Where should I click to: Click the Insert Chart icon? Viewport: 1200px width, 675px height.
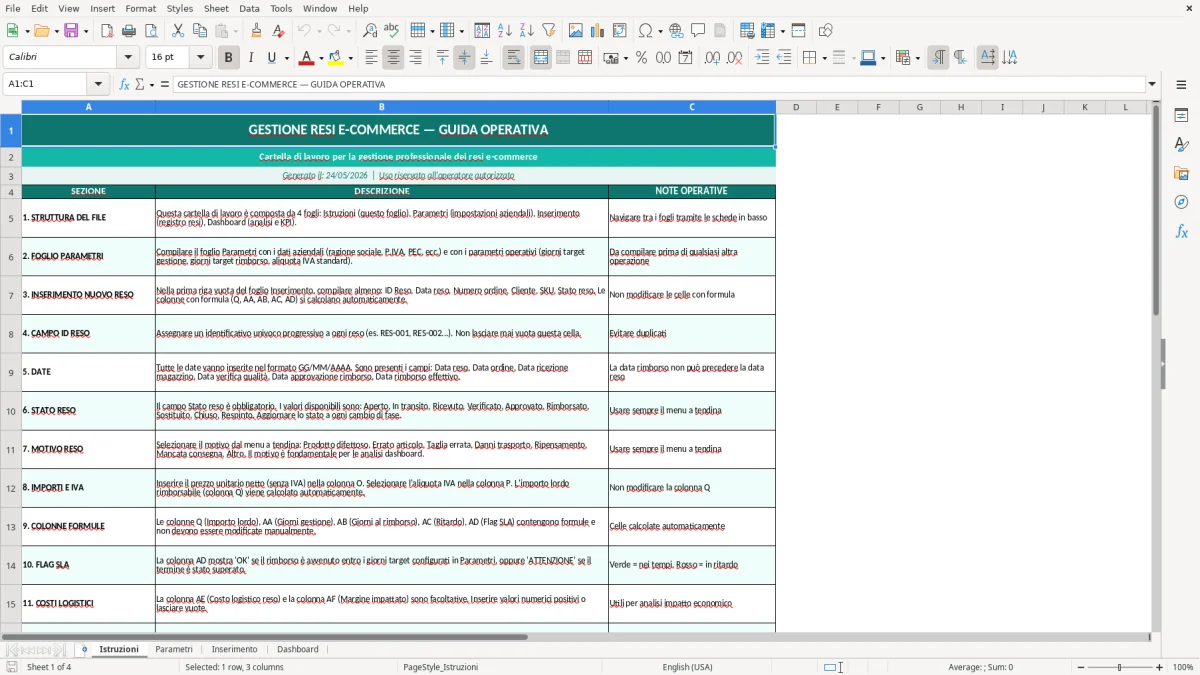pyautogui.click(x=598, y=31)
